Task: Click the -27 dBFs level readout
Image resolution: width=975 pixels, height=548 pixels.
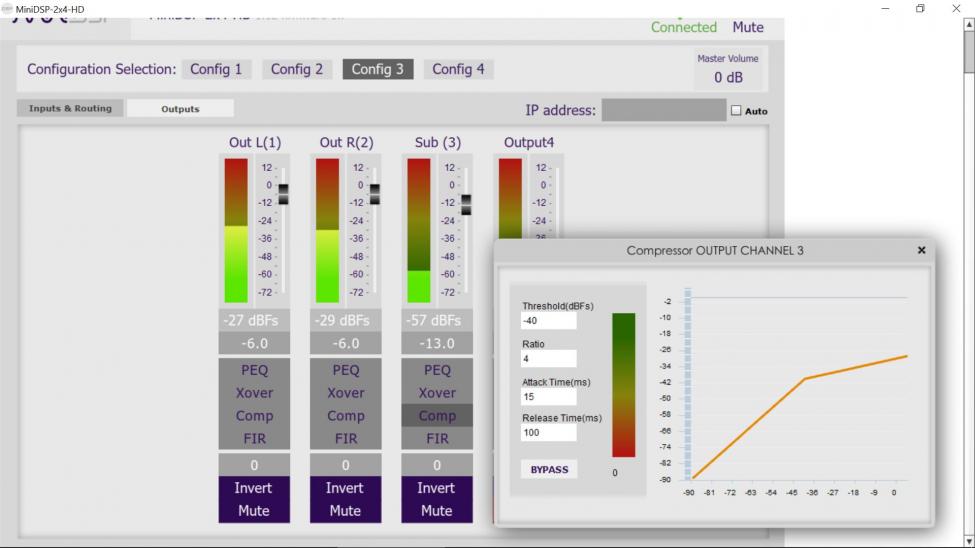Action: (254, 320)
